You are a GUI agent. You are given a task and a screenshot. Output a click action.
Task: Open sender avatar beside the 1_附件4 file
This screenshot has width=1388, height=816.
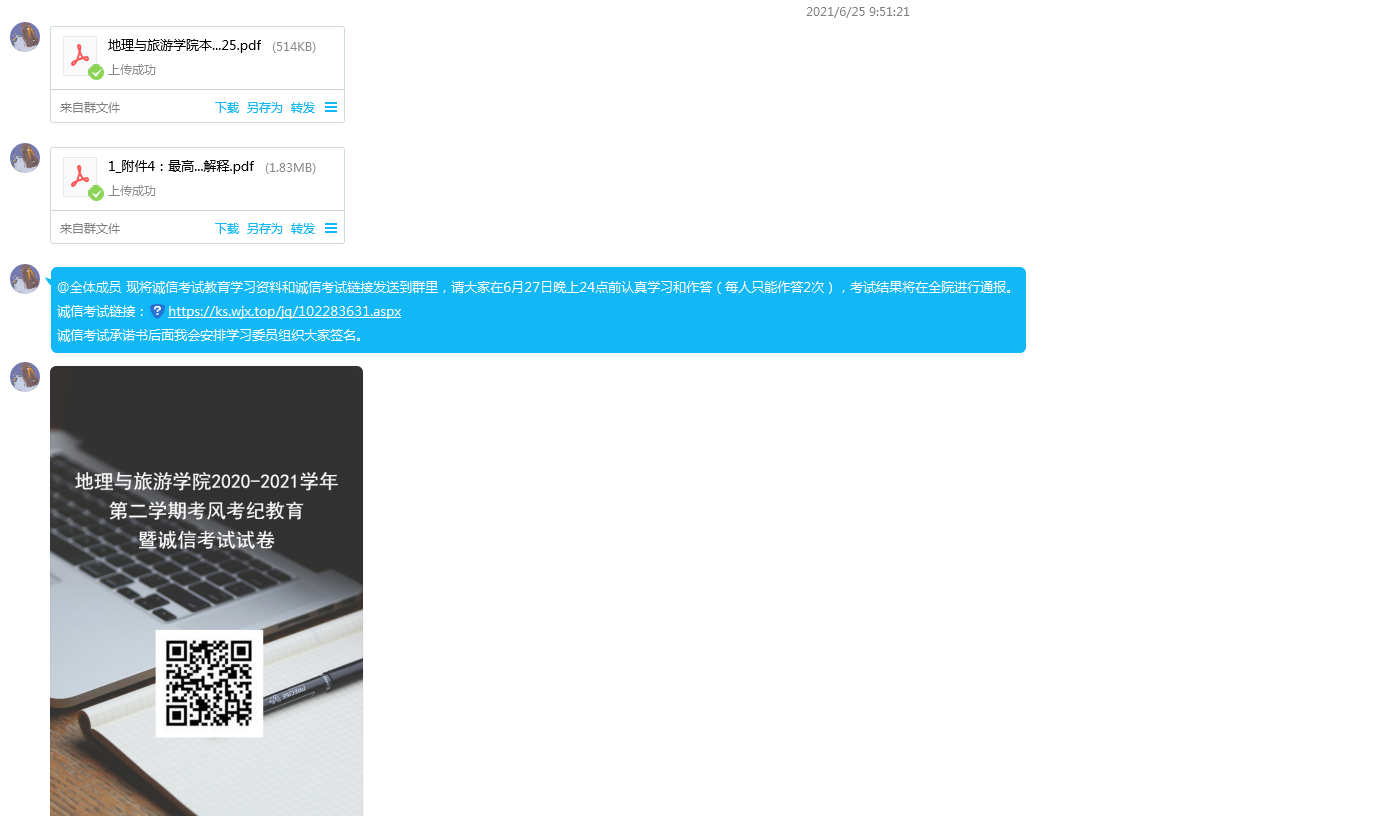pyautogui.click(x=25, y=158)
